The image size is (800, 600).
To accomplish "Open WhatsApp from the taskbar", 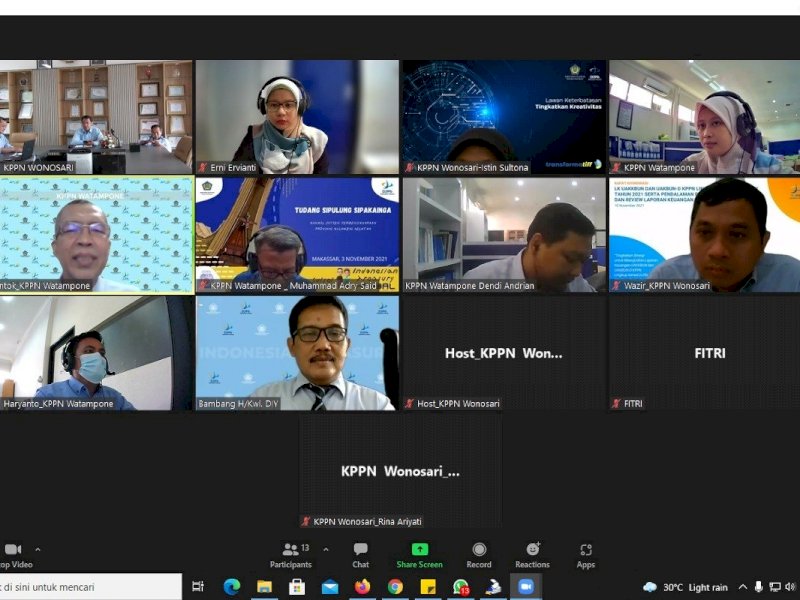I will (x=461, y=585).
